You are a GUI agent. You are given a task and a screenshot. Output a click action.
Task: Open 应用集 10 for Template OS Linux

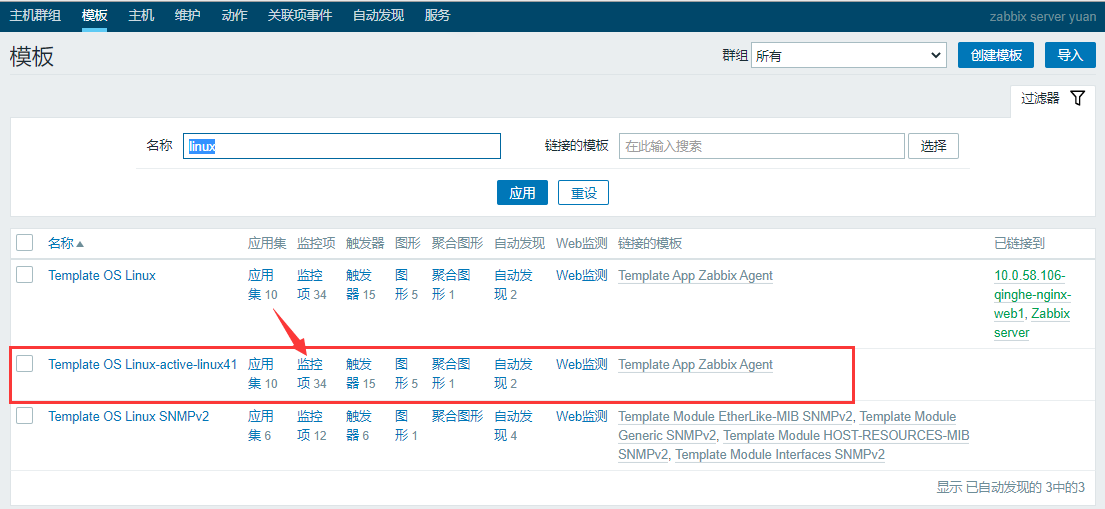263,285
